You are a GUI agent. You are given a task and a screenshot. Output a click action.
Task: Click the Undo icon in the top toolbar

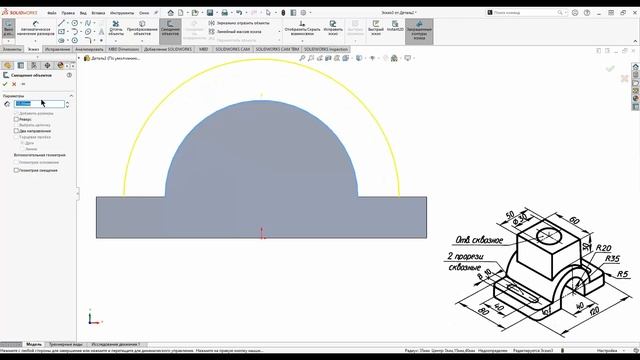[x=239, y=13]
